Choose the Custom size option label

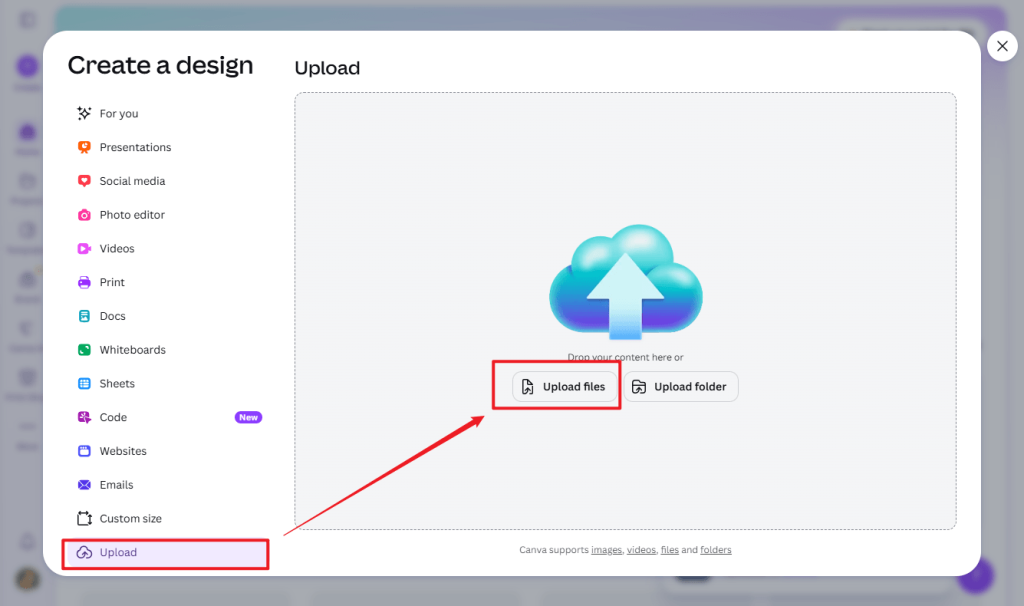point(131,518)
